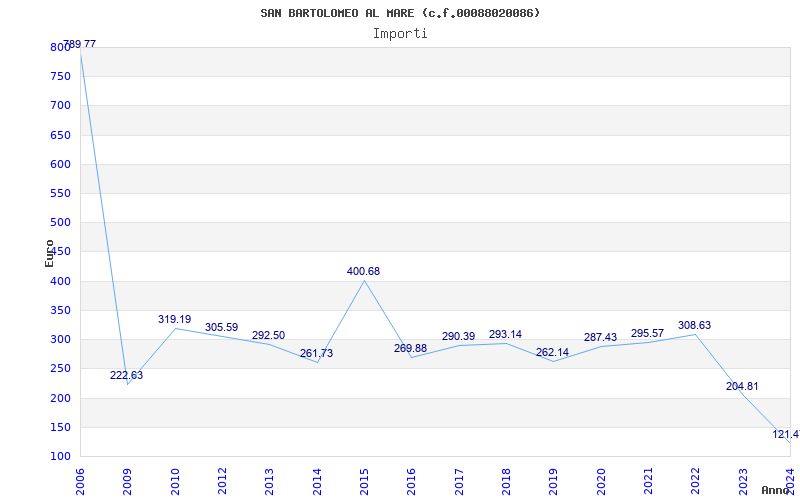Screen dimensions: 800x500
Task: Click the 2021 x-axis tick label
Action: pos(648,481)
